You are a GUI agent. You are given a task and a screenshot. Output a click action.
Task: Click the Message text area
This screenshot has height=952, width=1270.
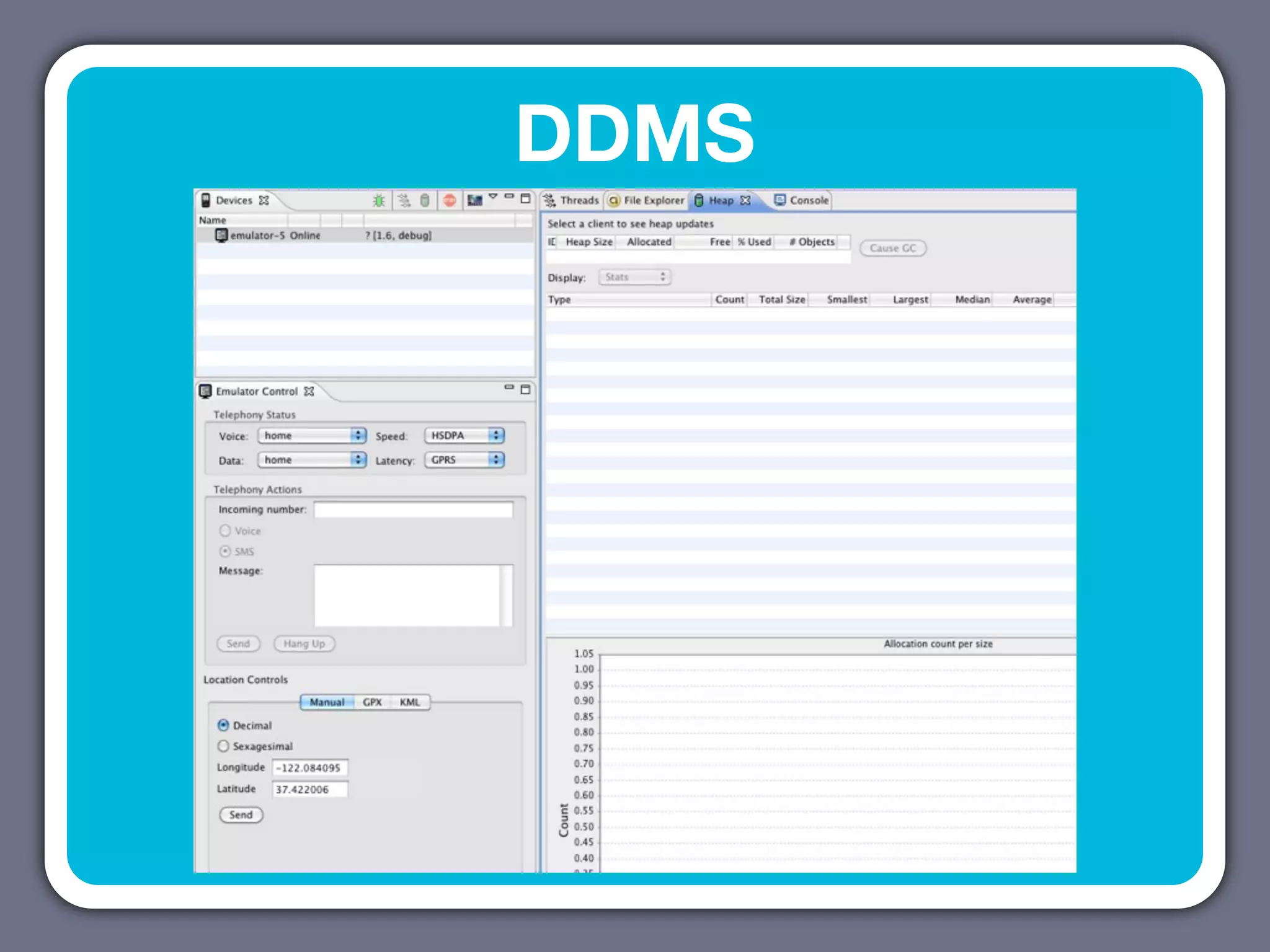(407, 596)
